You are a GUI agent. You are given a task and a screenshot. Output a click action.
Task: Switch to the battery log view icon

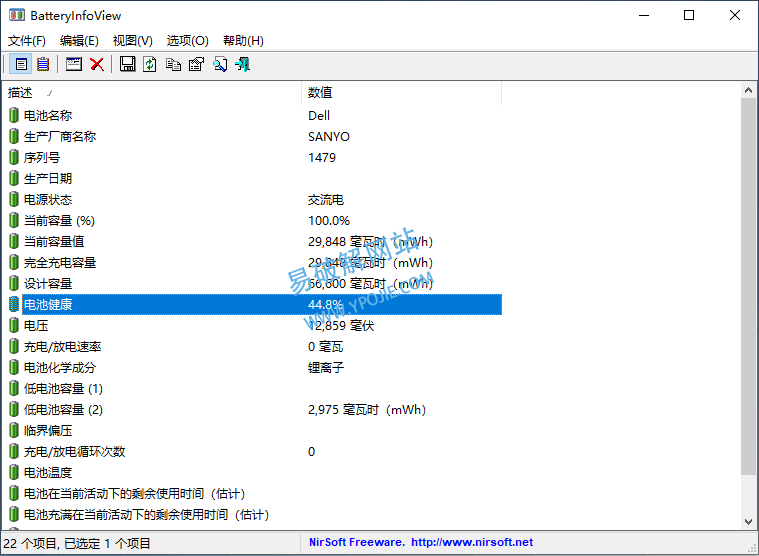pyautogui.click(x=43, y=64)
